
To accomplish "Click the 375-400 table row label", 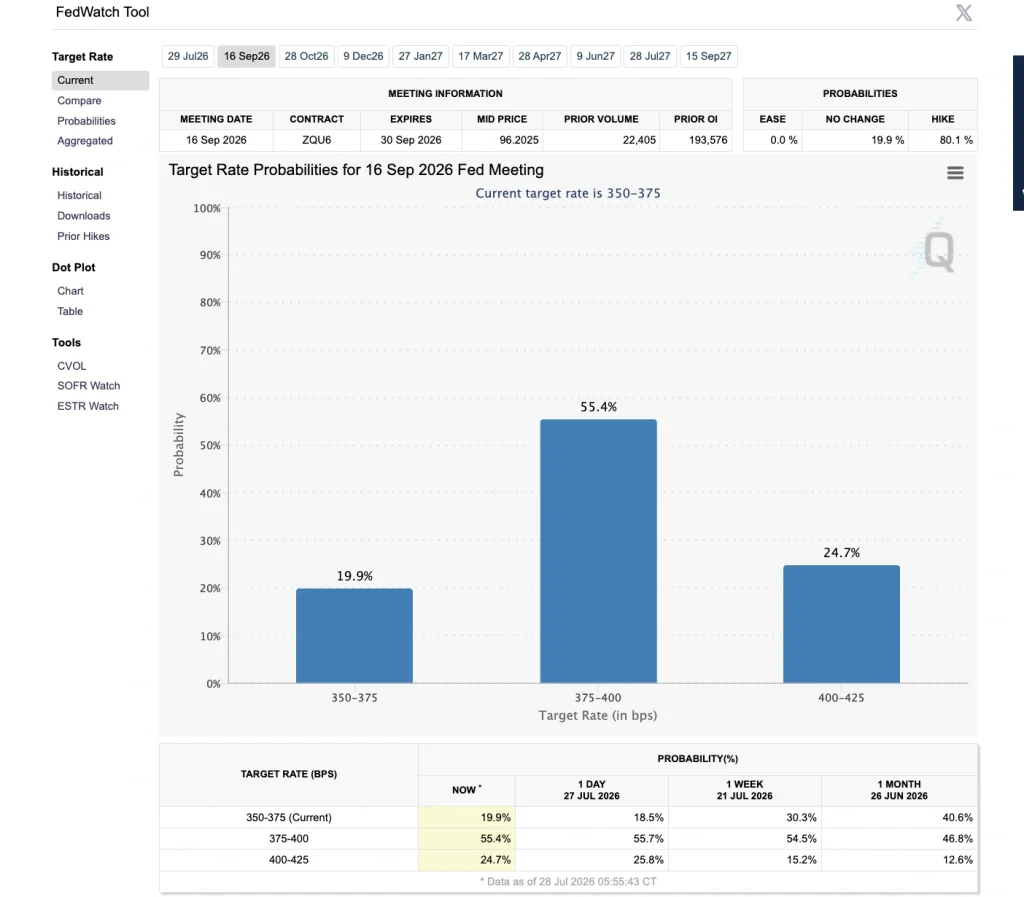I will (289, 838).
